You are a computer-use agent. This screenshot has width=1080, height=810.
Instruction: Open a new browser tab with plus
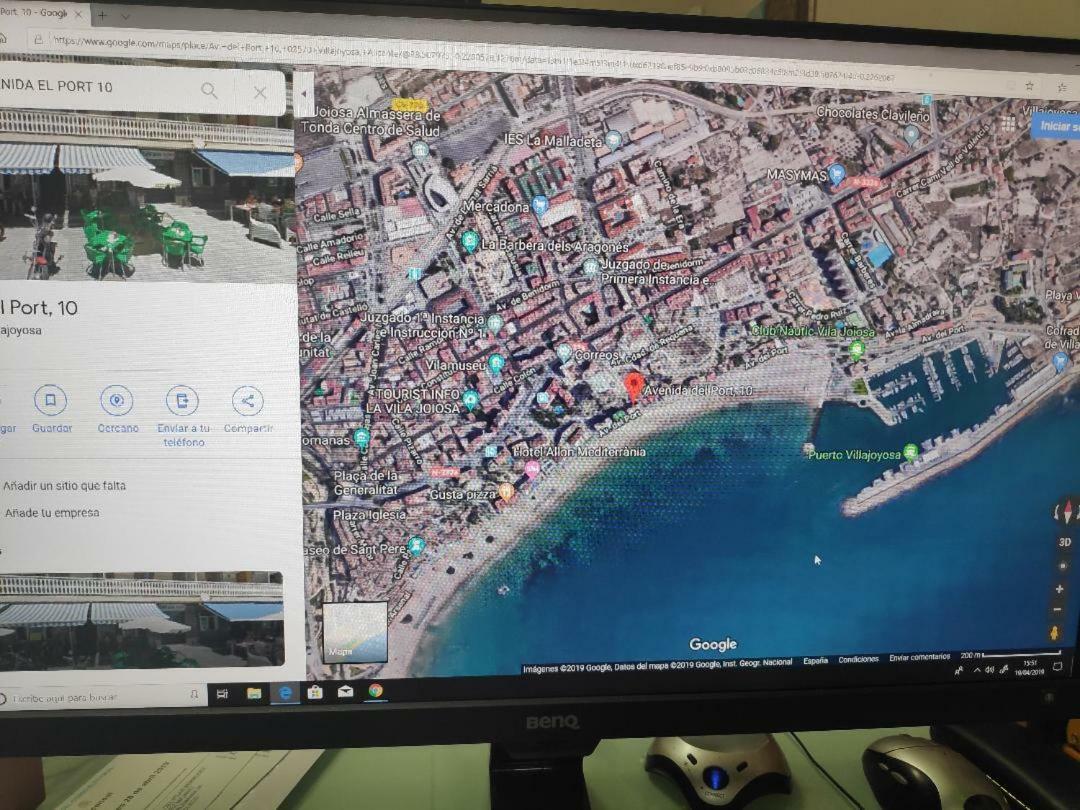point(103,14)
